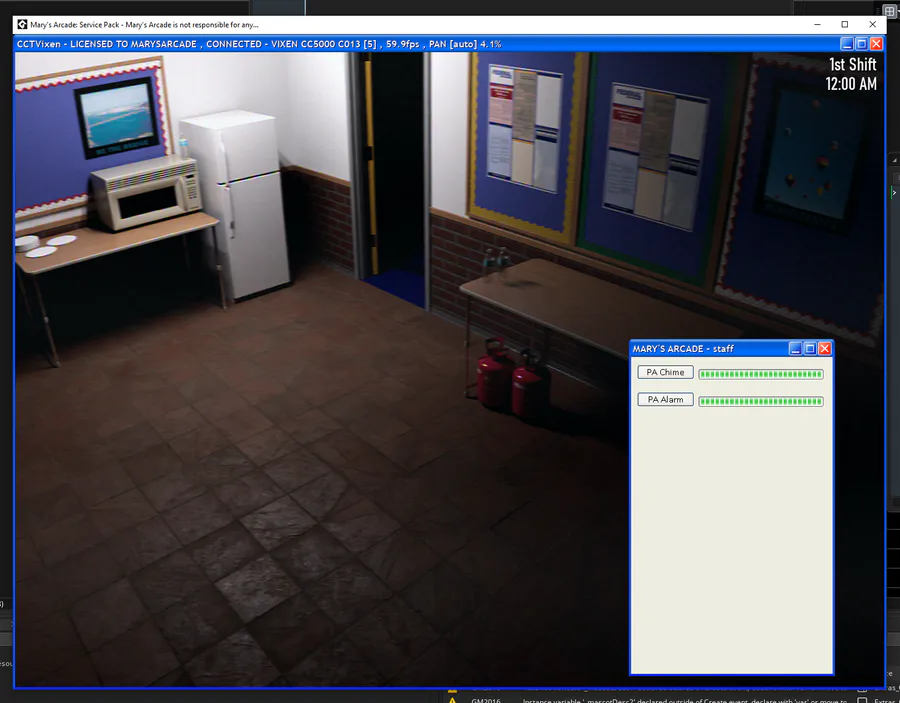Click the PA Alarm button
900x703 pixels.
coord(665,399)
